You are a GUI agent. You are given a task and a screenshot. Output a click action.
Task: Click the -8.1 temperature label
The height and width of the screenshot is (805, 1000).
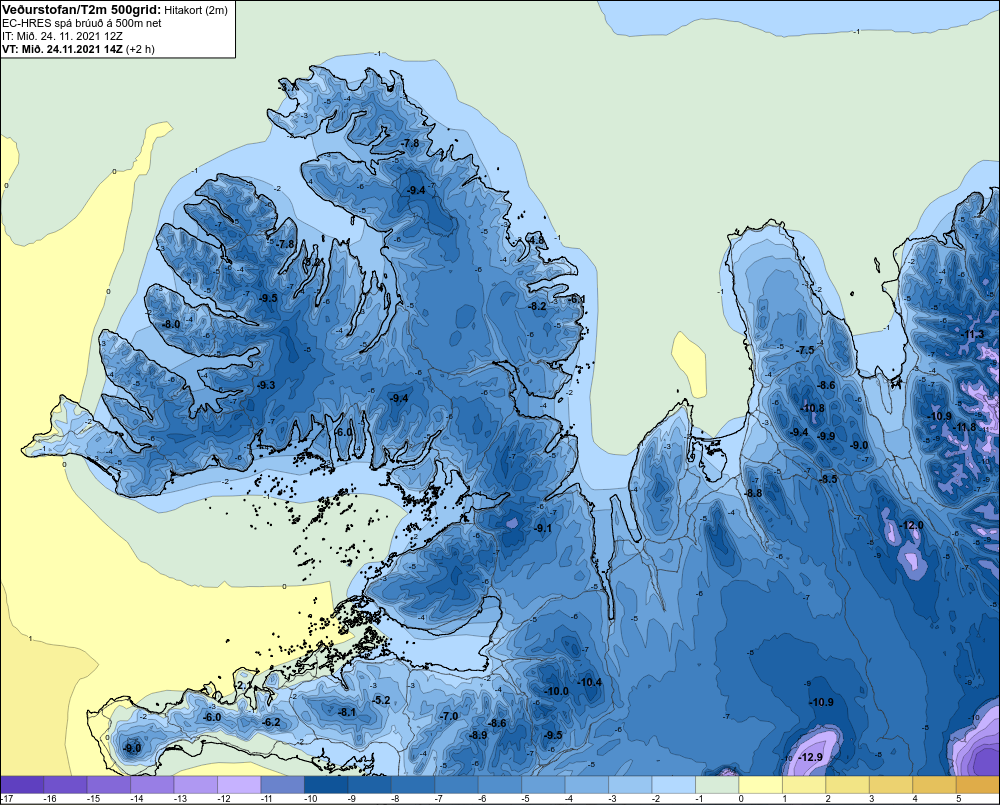pos(347,712)
